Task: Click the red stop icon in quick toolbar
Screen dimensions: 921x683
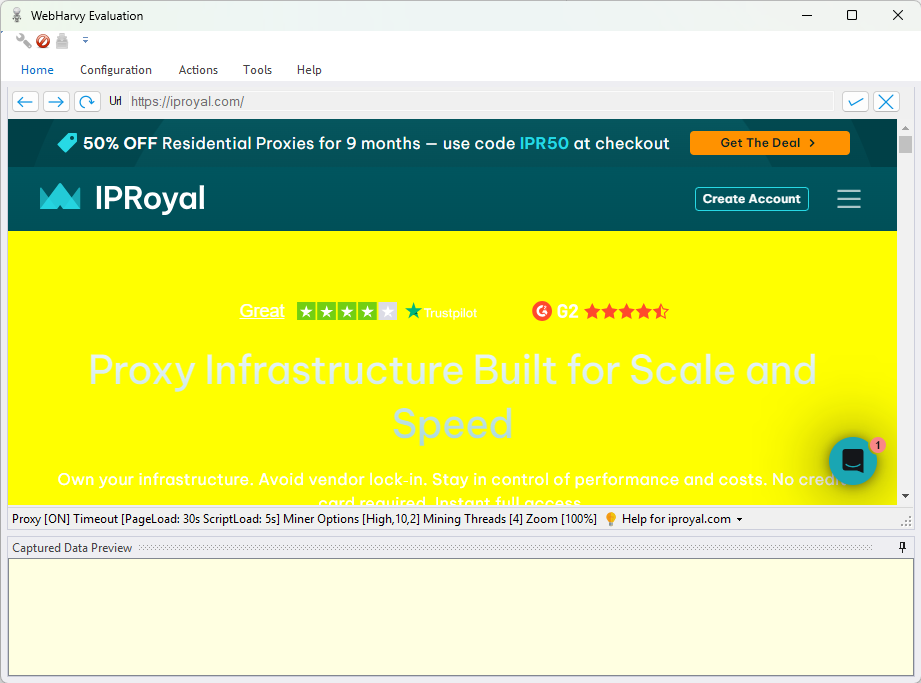Action: click(43, 41)
